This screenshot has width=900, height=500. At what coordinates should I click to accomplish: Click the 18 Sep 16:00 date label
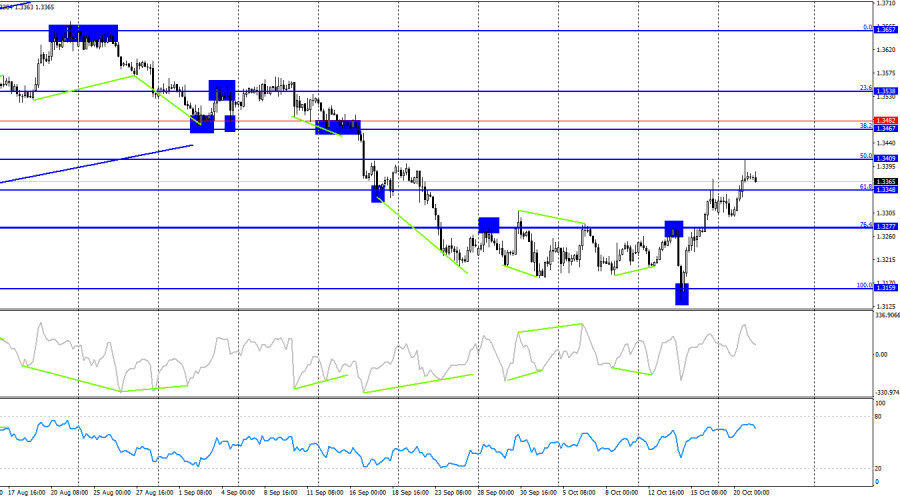click(x=410, y=493)
